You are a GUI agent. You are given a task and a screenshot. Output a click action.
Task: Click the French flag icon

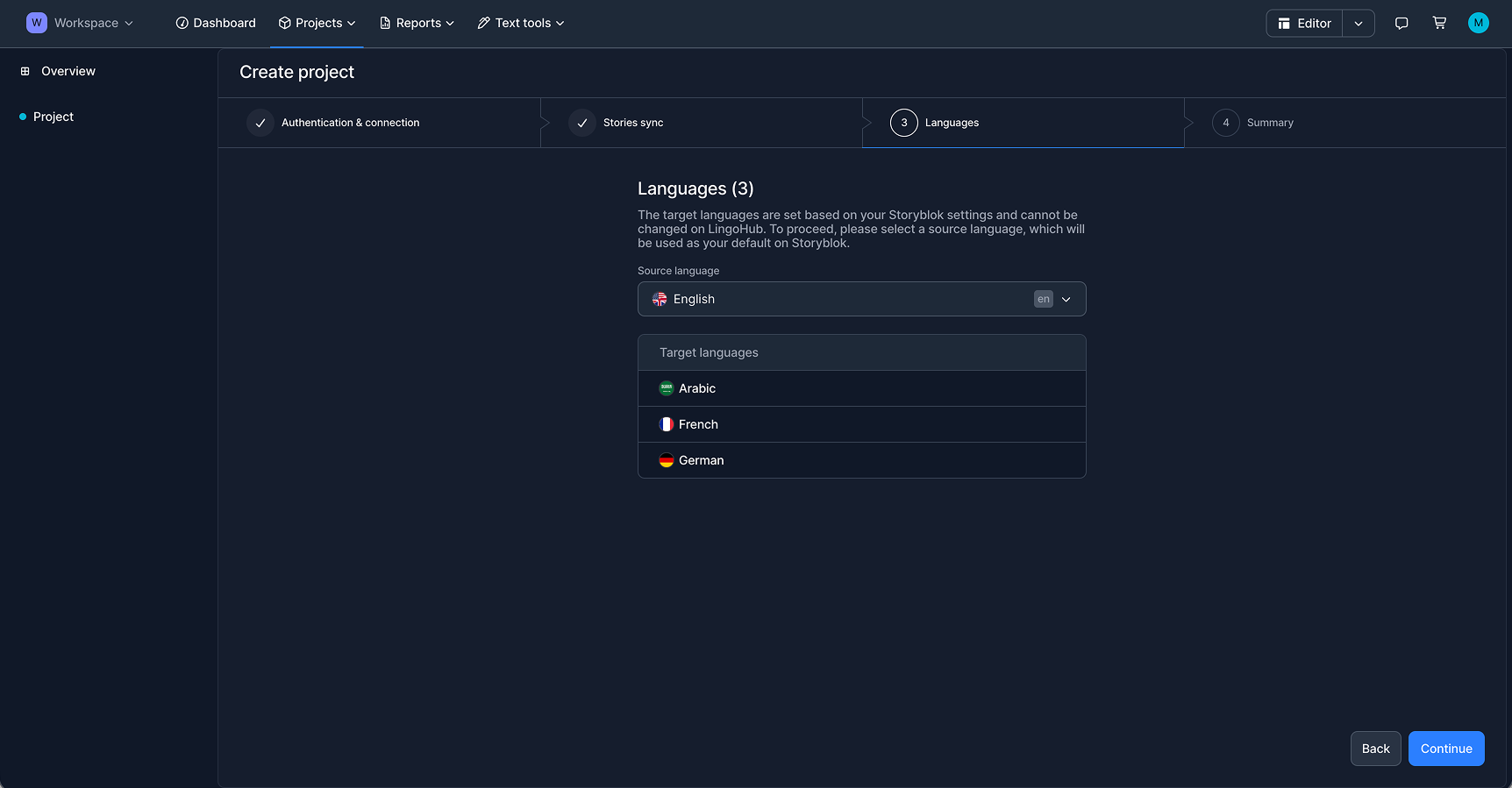point(667,424)
